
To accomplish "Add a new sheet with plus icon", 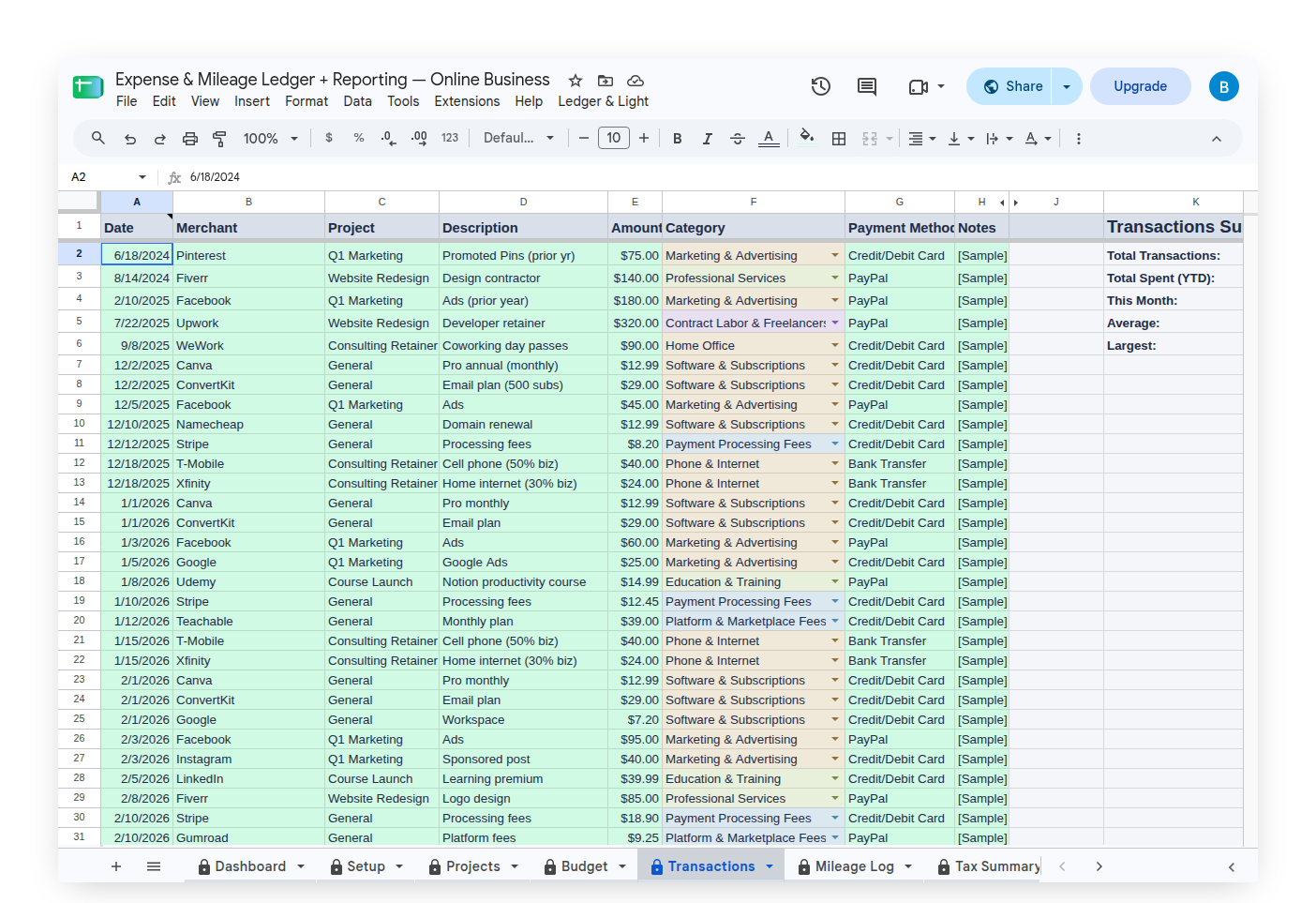I will click(x=116, y=866).
